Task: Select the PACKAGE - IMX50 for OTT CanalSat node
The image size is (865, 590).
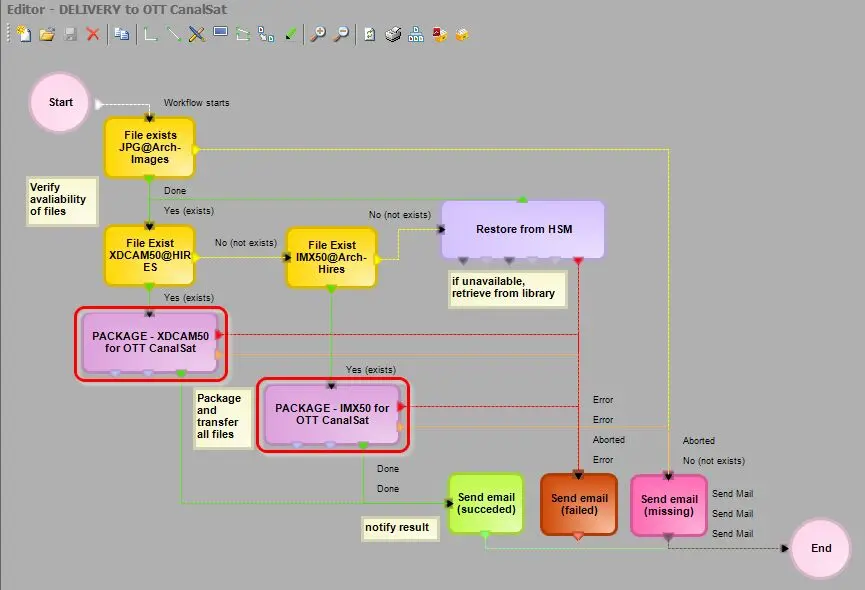Action: pyautogui.click(x=332, y=414)
